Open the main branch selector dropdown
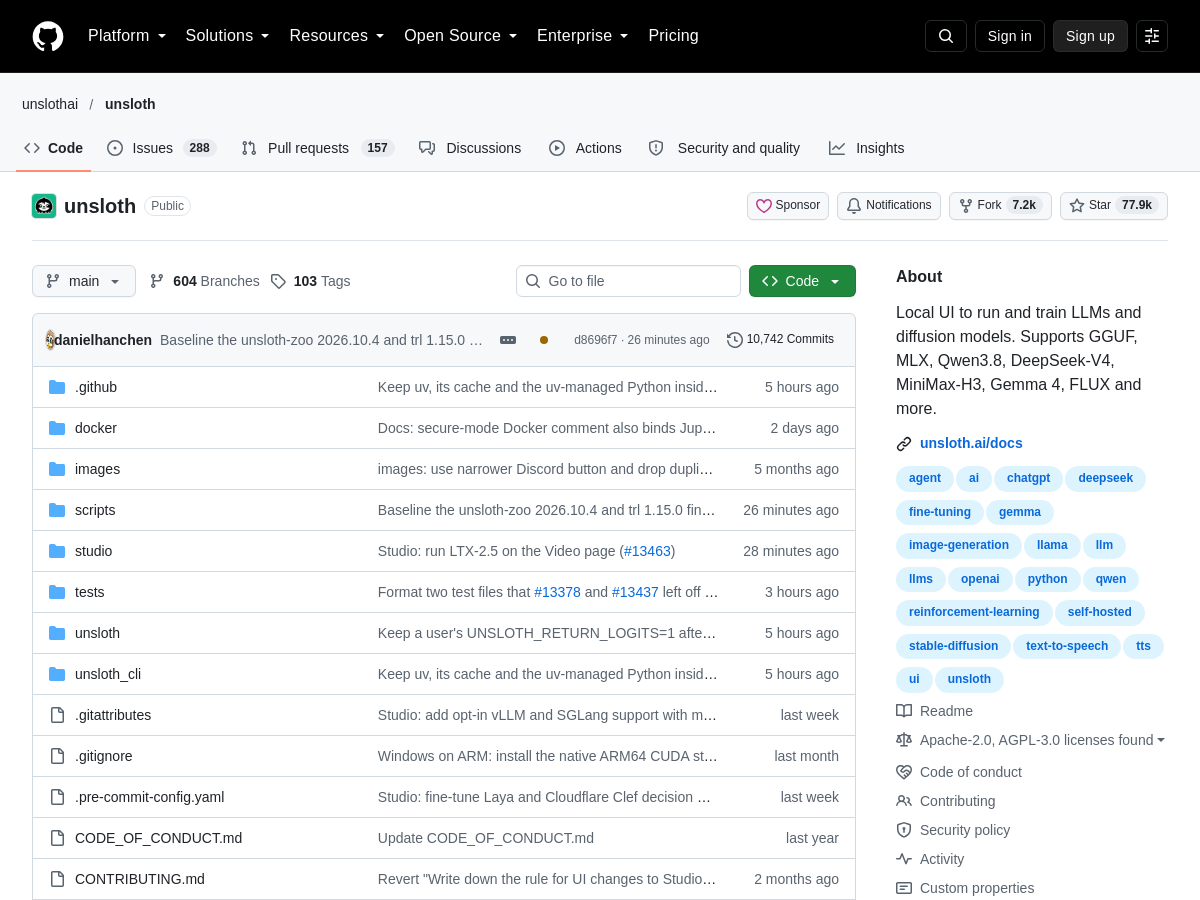This screenshot has height=900, width=1200. 84,281
